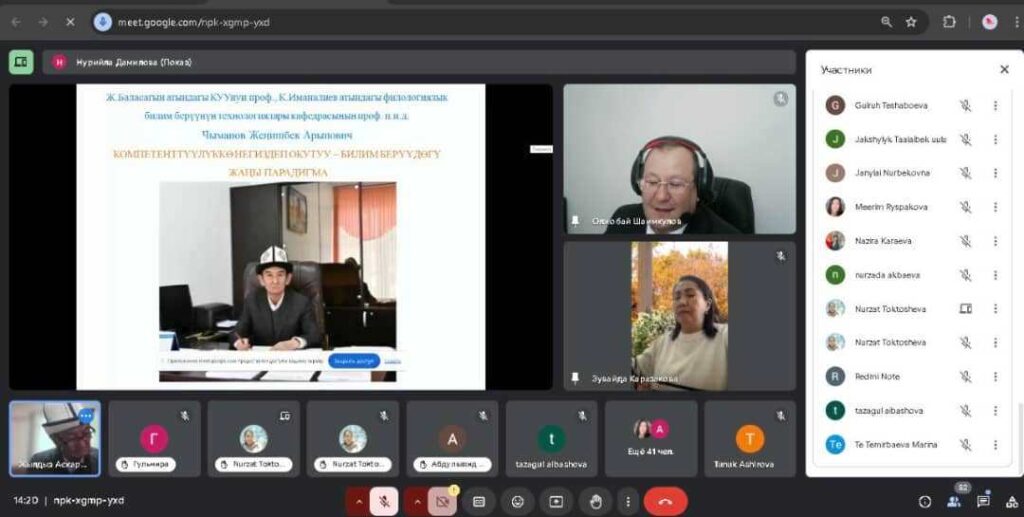Click the Закрыть доступ blue button
1024x517 pixels.
pyautogui.click(x=353, y=361)
